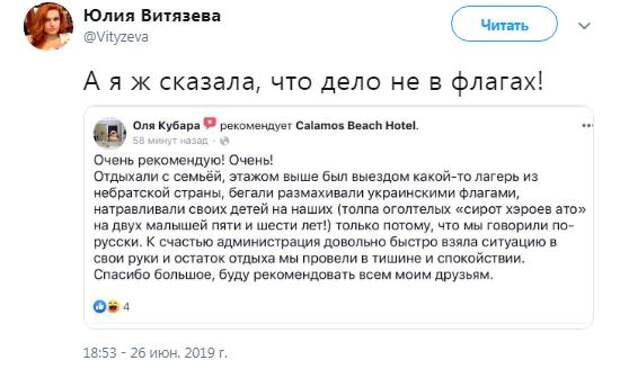The image size is (620, 369).
Task: Click the tweet text about флагах
Action: (313, 82)
